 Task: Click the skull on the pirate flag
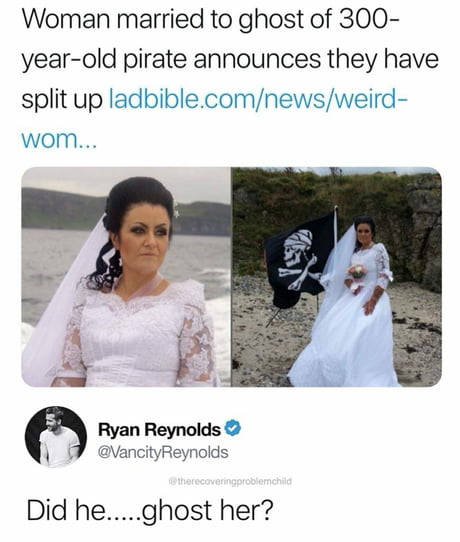[297, 247]
